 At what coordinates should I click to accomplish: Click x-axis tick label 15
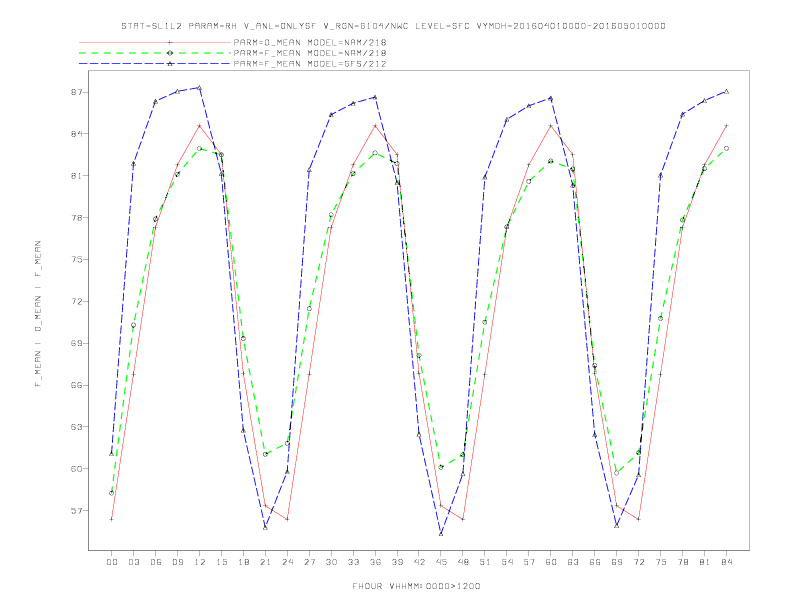[x=221, y=562]
